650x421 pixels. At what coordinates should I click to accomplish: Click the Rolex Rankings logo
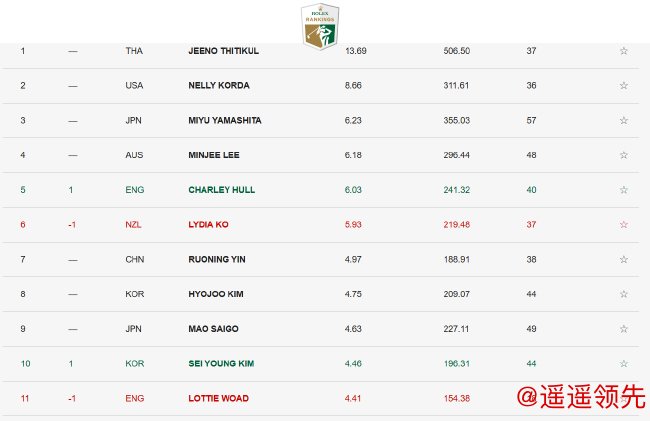(320, 24)
